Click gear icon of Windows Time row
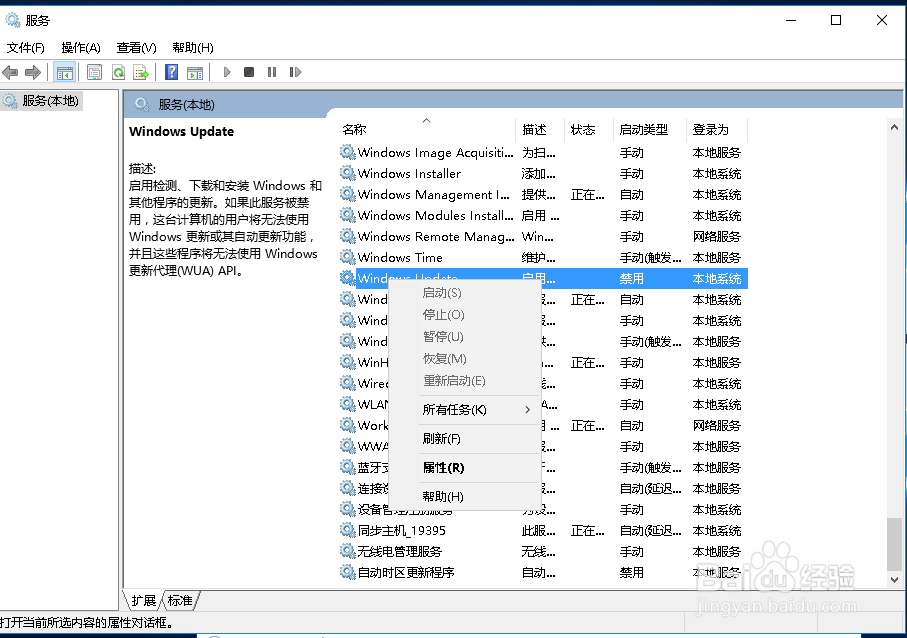This screenshot has height=638, width=907. (x=347, y=257)
